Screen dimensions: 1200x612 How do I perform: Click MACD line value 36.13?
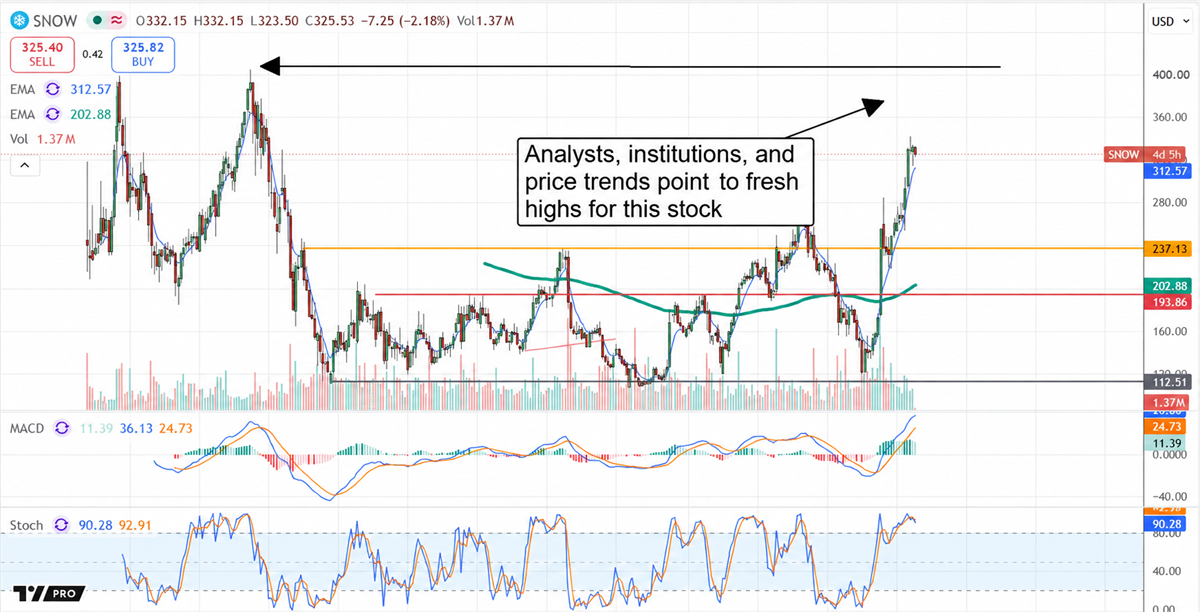[x=136, y=428]
